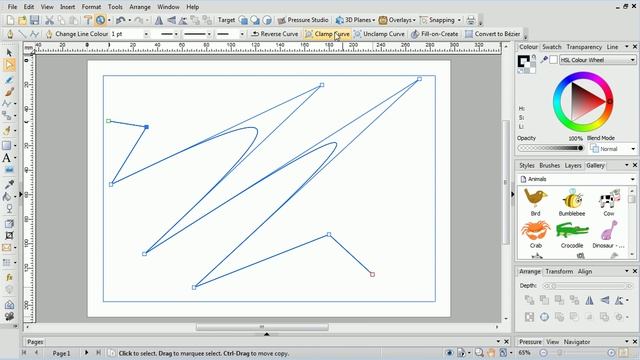Open the line width '1 pt' dropdown
This screenshot has height=360, width=640.
point(146,34)
